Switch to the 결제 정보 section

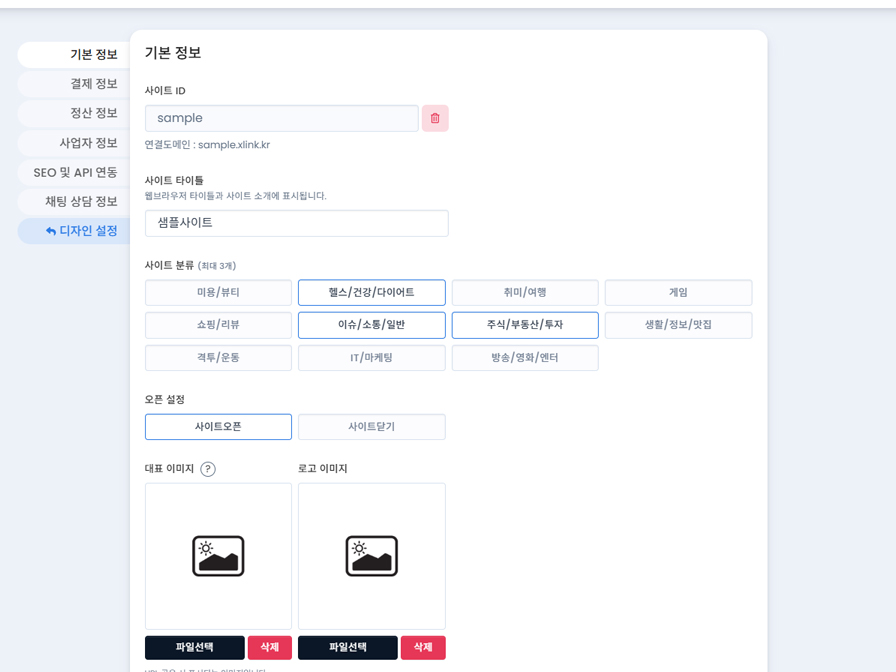[93, 84]
